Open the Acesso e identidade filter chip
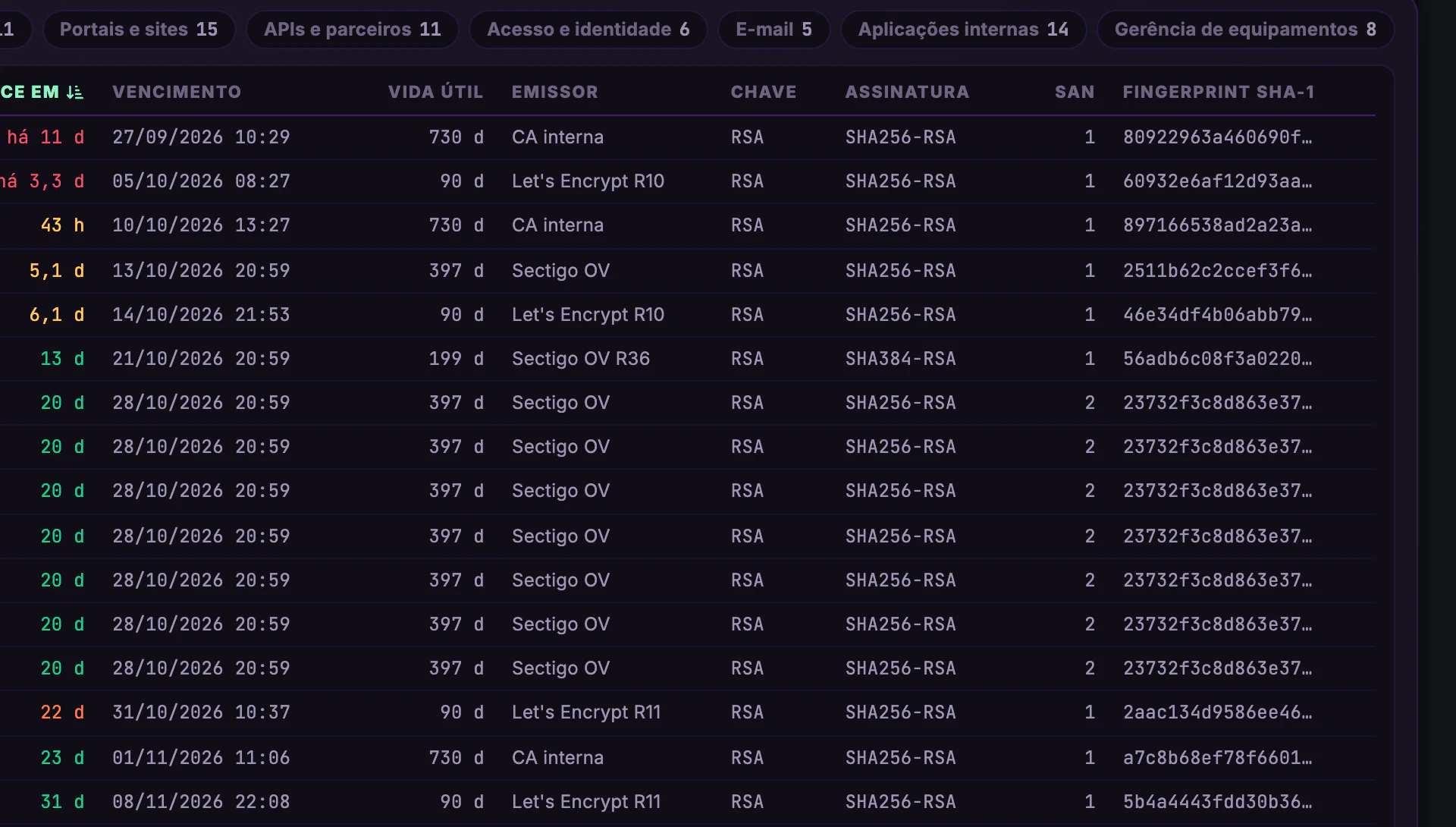The image size is (1456, 827). pyautogui.click(x=588, y=30)
